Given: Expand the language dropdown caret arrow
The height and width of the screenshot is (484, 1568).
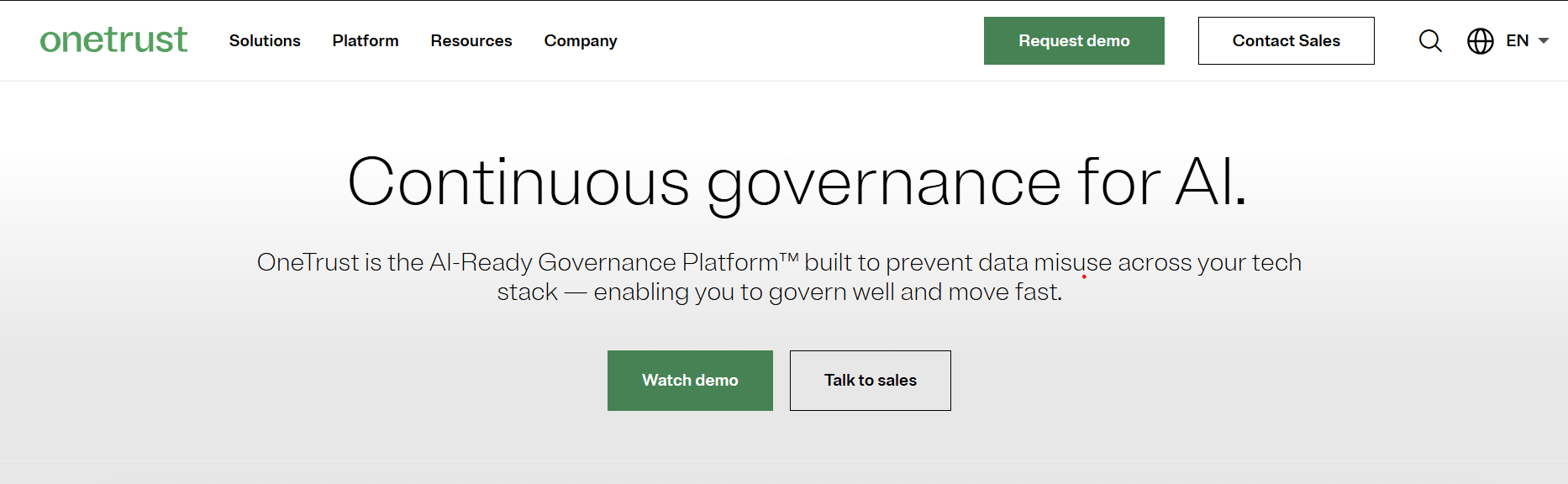Looking at the screenshot, I should point(1544,40).
